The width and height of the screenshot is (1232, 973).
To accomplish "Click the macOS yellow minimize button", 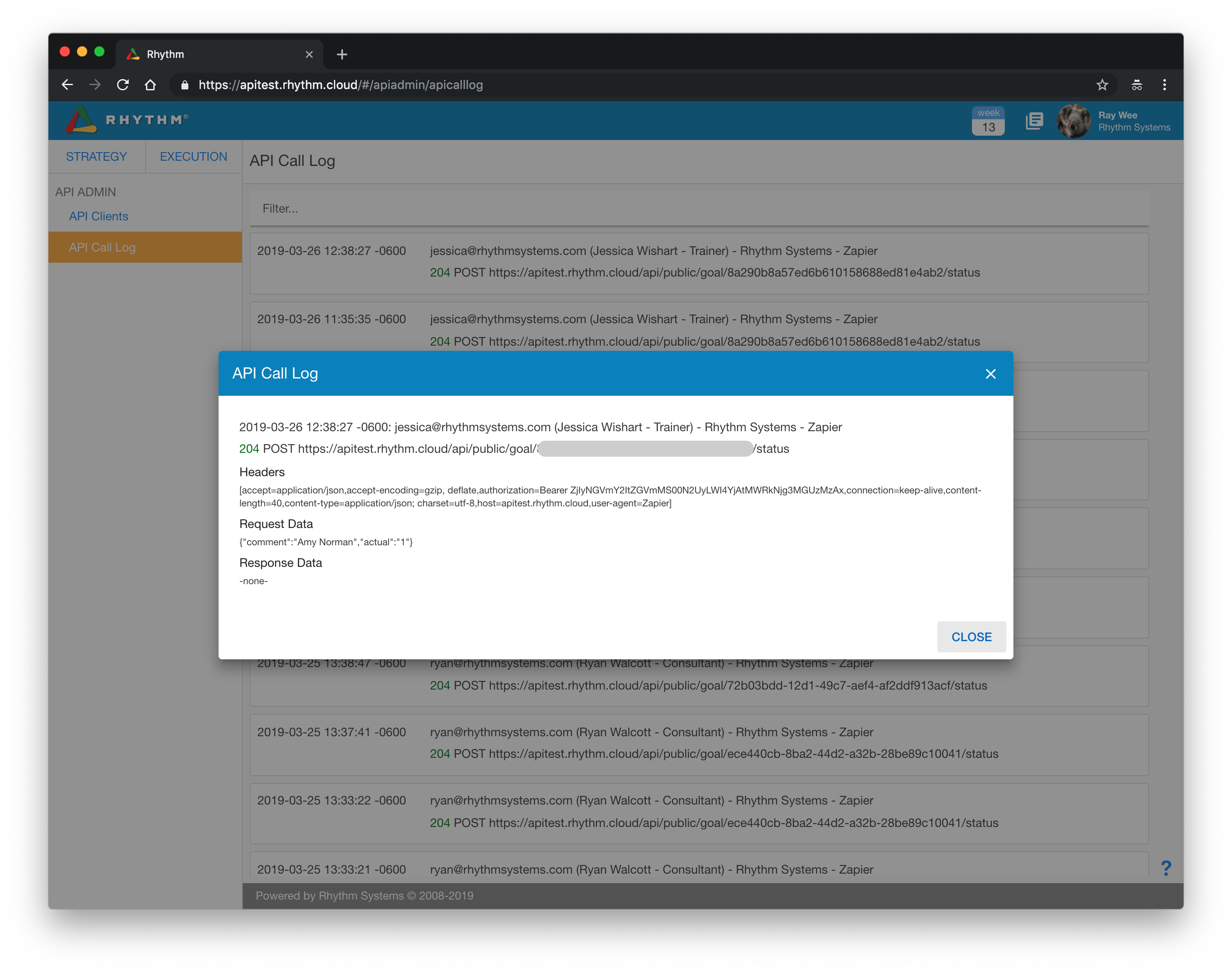I will 82,52.
